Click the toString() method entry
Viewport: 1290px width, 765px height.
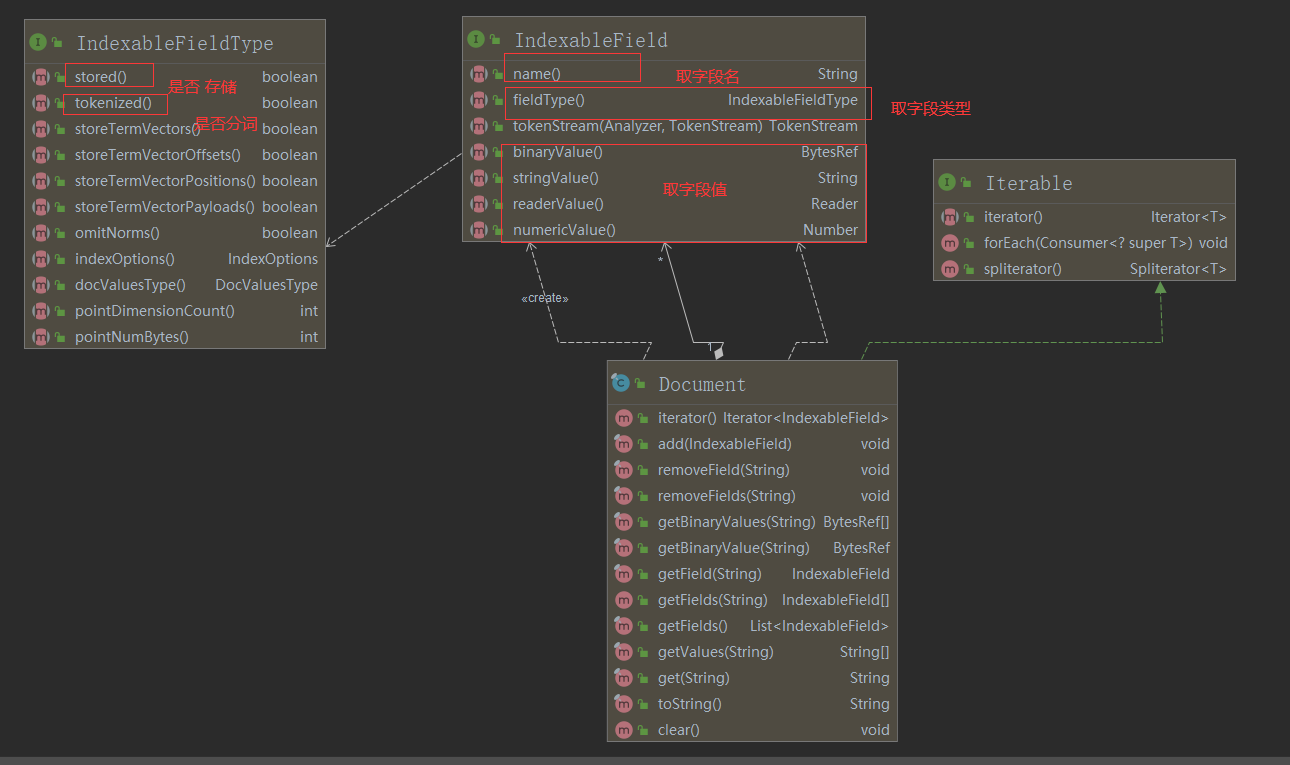(688, 703)
